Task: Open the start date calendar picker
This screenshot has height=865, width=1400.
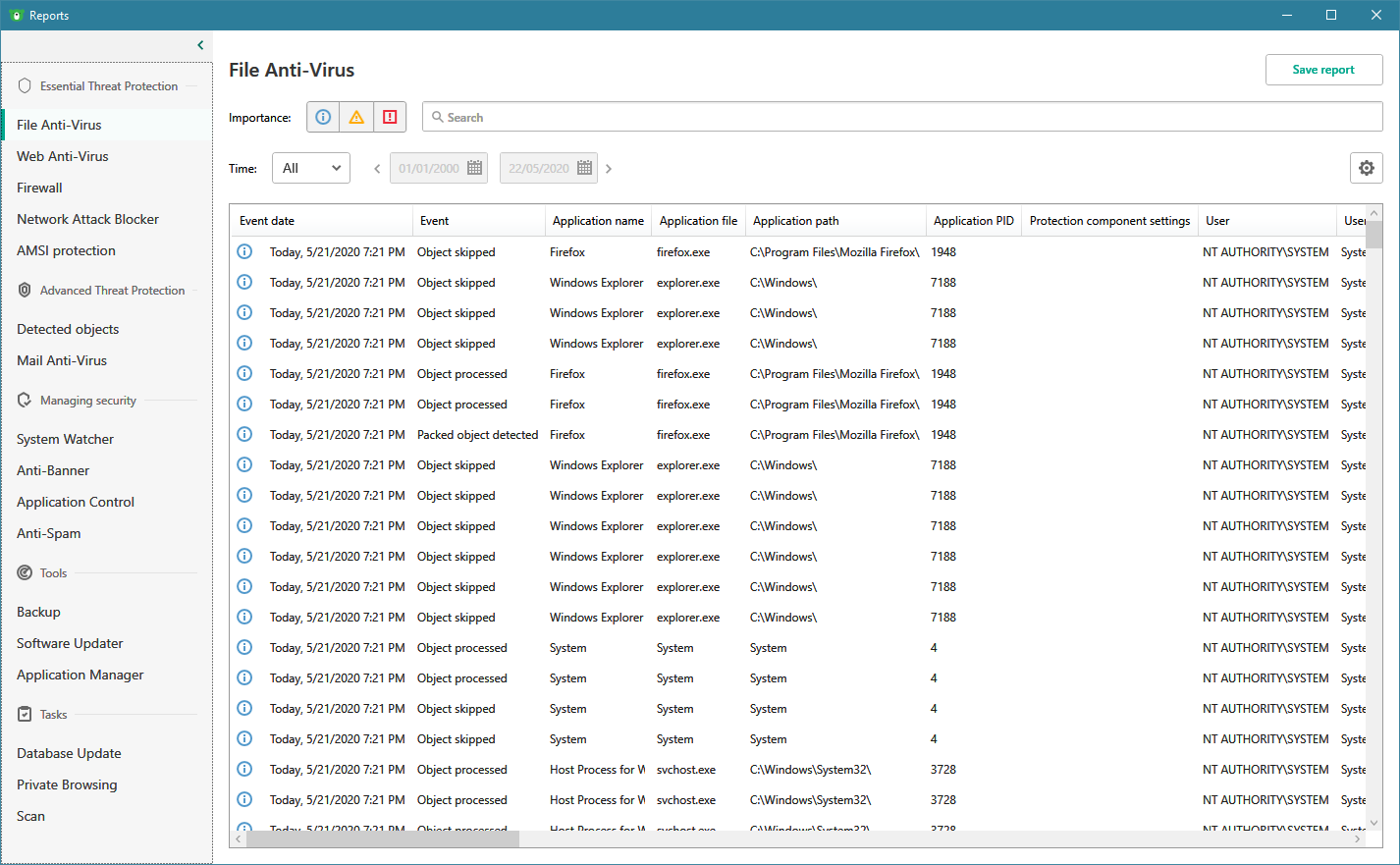Action: pos(475,168)
